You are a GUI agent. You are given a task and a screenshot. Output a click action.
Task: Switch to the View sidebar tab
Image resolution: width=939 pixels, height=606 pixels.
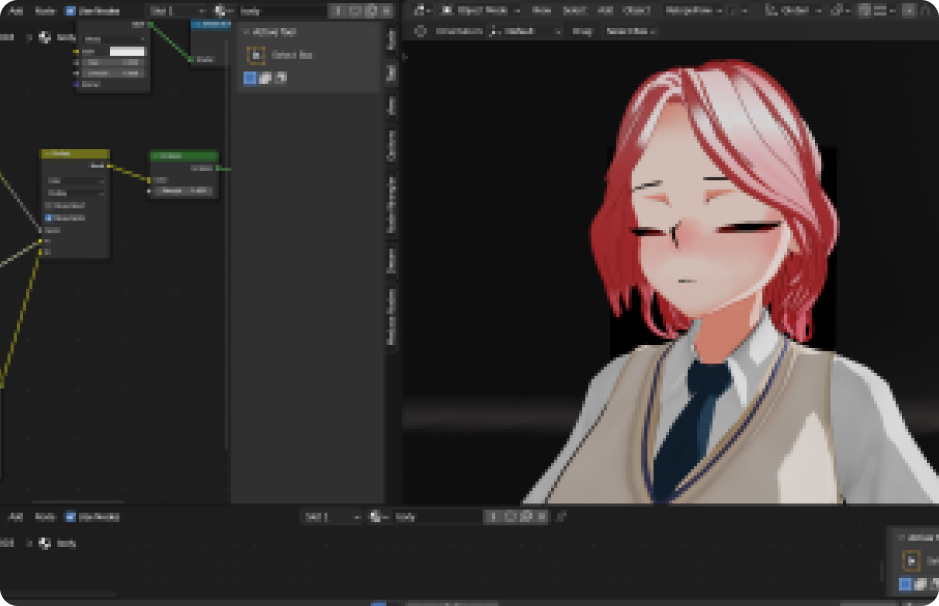[x=392, y=105]
